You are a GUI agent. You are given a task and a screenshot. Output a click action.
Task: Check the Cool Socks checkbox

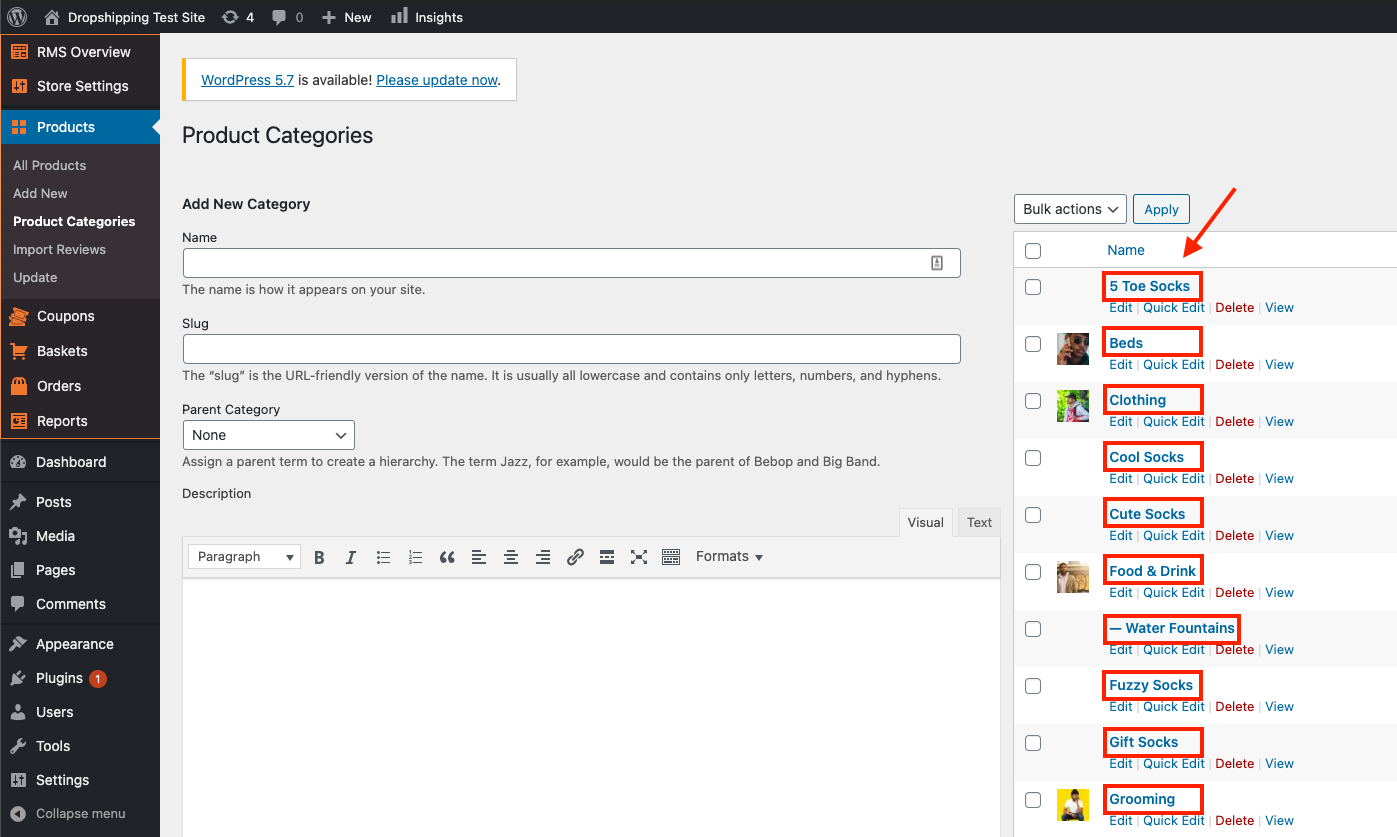click(1033, 458)
